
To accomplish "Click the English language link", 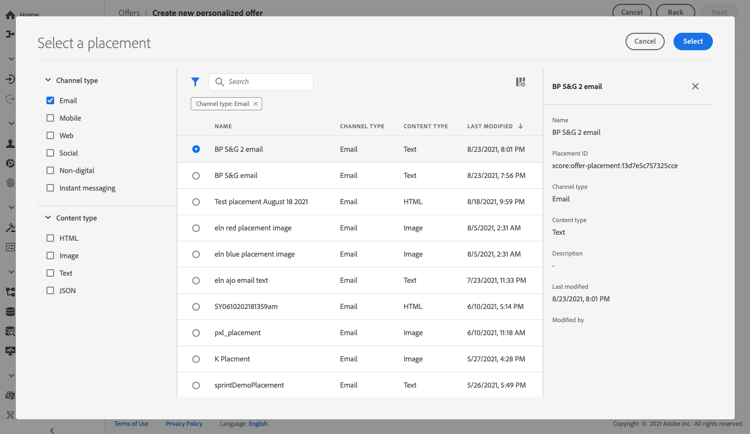I will [258, 424].
